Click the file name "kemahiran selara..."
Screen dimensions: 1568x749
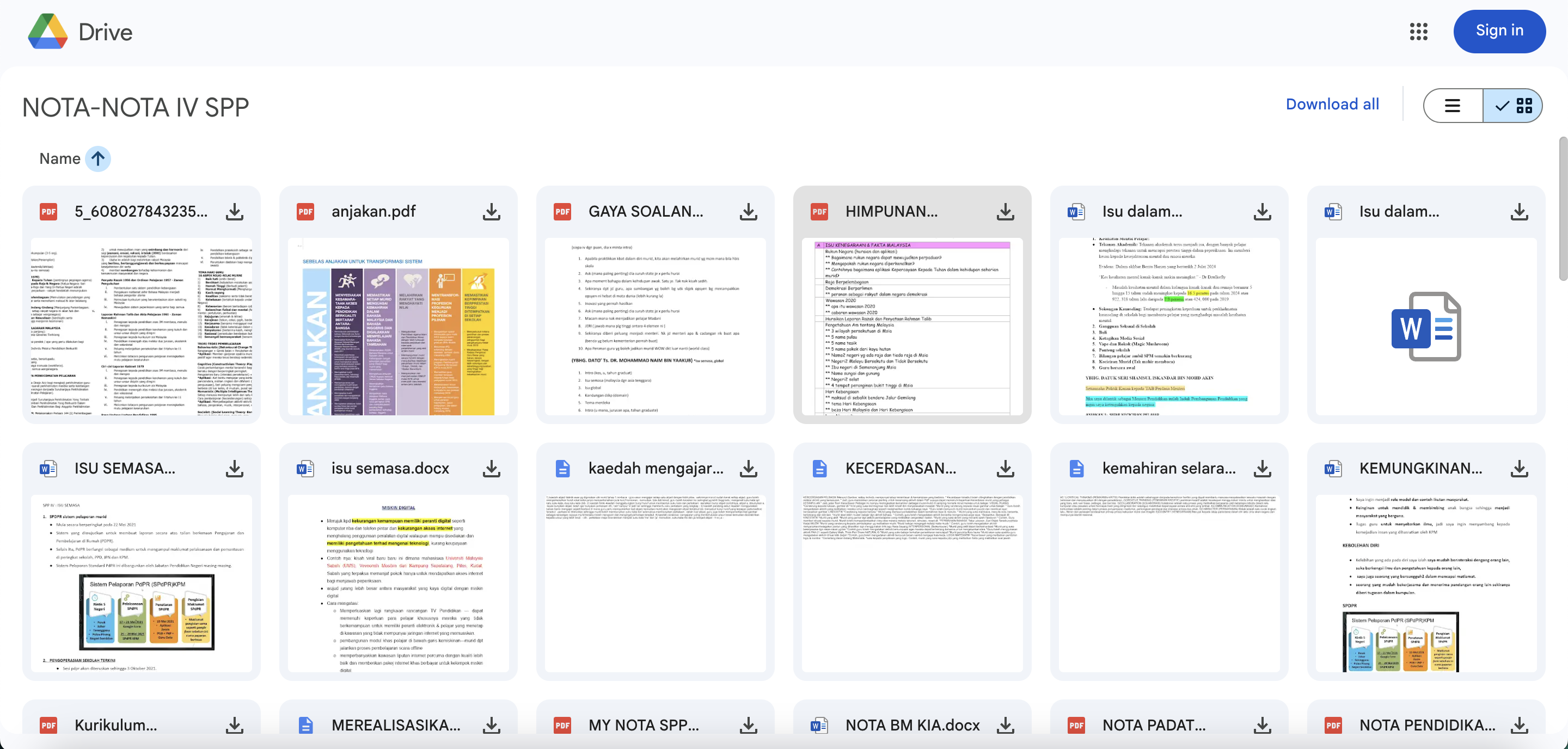[x=1169, y=469]
